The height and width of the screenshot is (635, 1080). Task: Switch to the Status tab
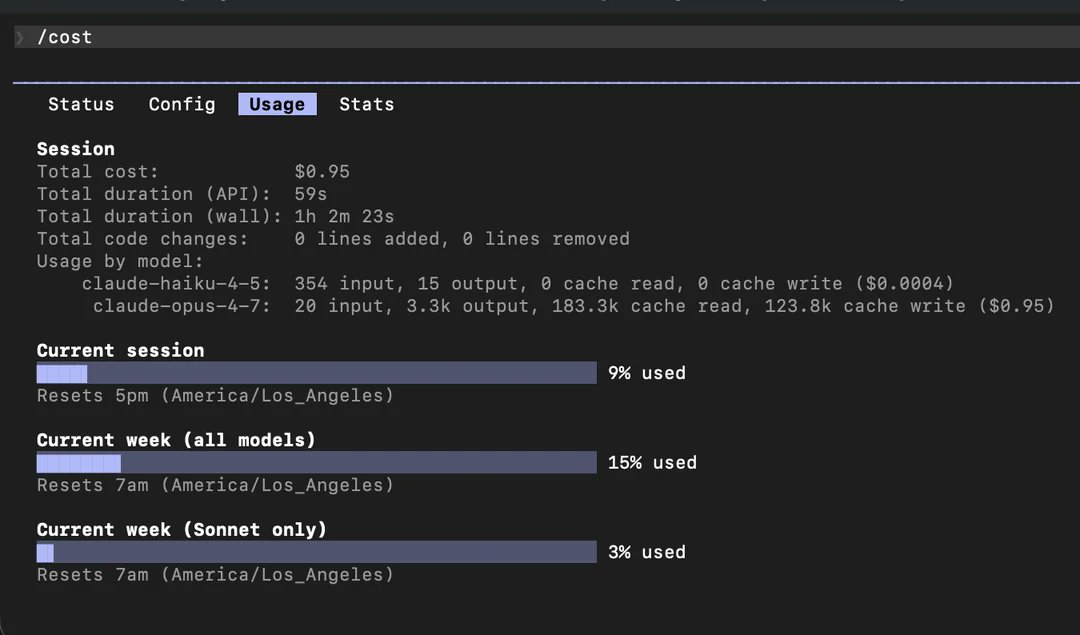(81, 104)
